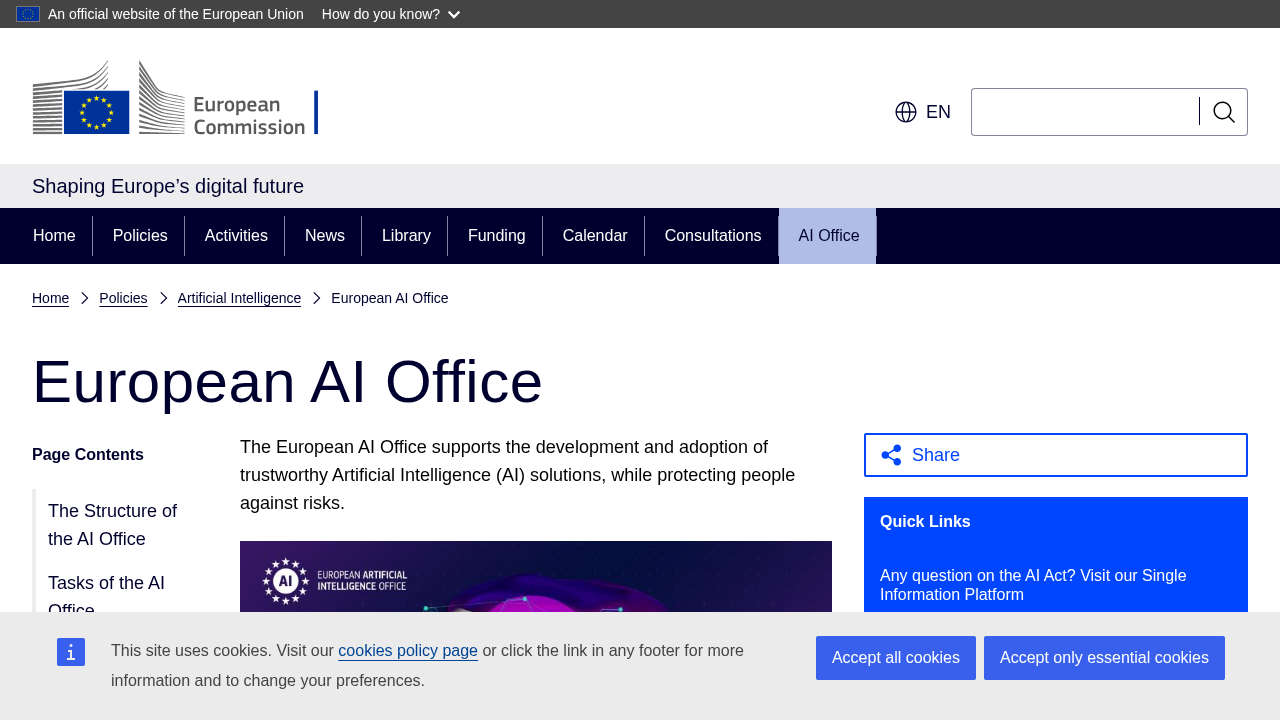This screenshot has height=720, width=1280.
Task: Open the Funding menu item
Action: point(497,236)
